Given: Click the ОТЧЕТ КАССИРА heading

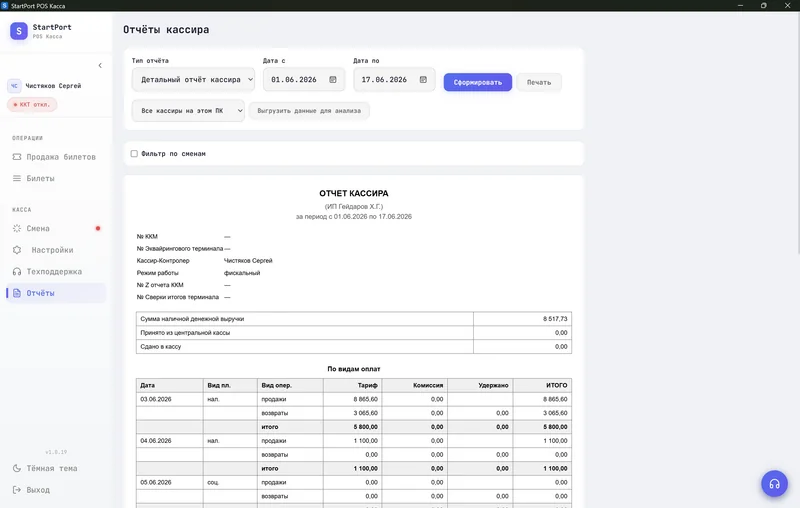Looking at the screenshot, I should 354,193.
